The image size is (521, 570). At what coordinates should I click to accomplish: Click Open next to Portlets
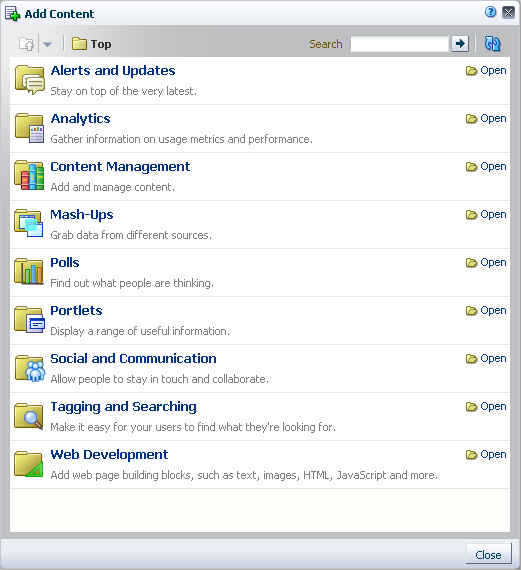[486, 310]
